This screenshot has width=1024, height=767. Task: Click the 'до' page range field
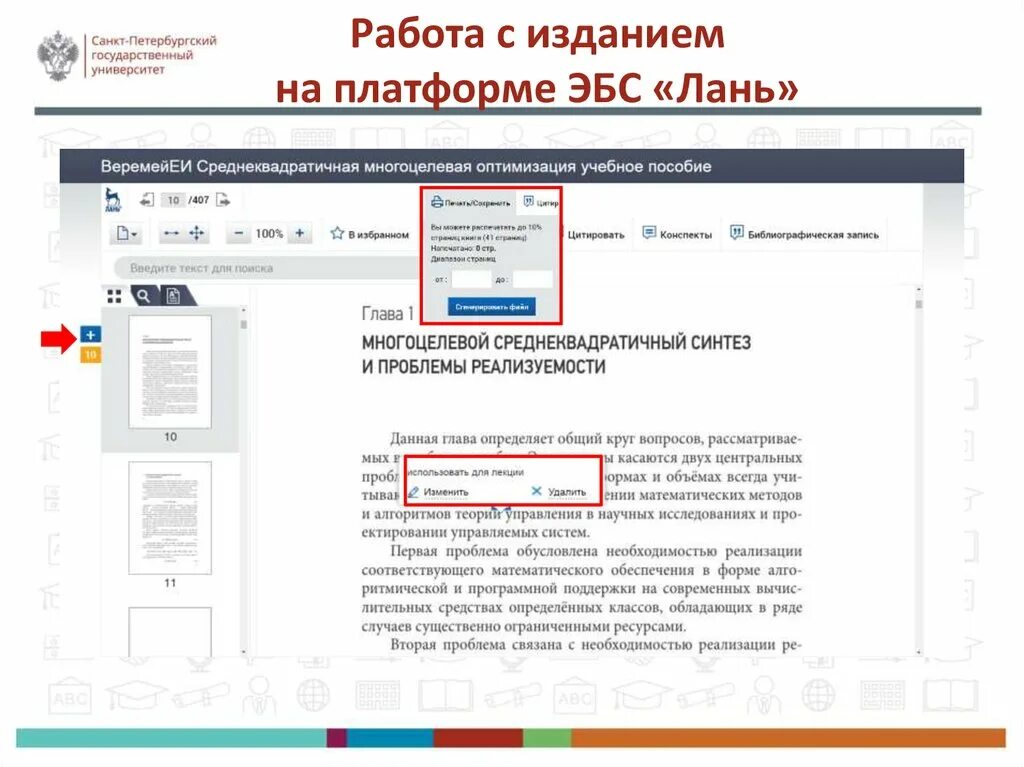pyautogui.click(x=532, y=279)
